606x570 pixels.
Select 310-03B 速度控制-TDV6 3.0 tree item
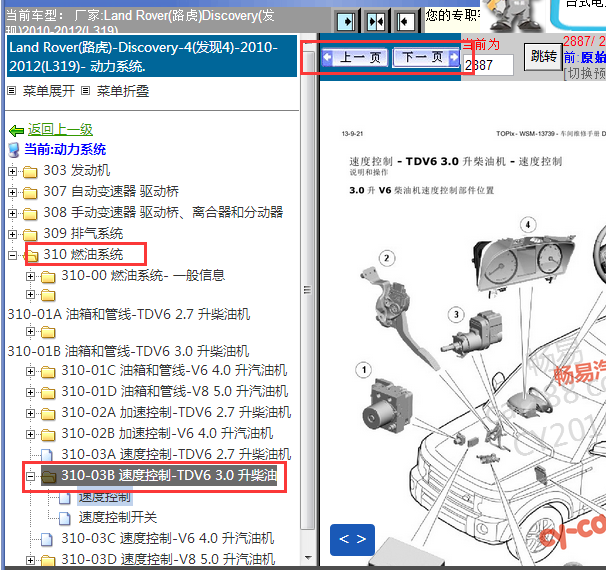coord(169,475)
